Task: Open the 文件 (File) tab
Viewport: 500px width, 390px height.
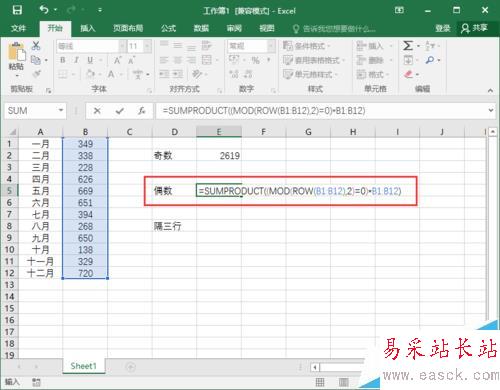Action: pos(18,28)
